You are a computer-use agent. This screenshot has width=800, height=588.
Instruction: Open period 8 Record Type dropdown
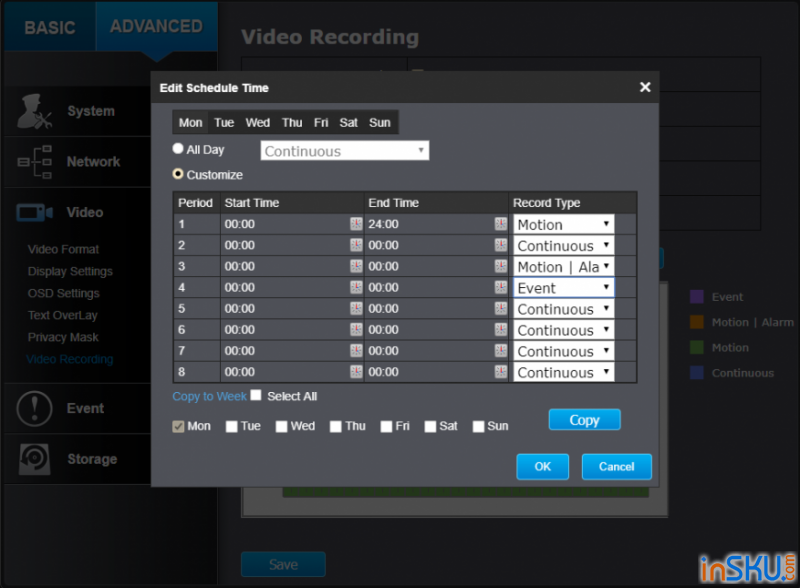564,372
